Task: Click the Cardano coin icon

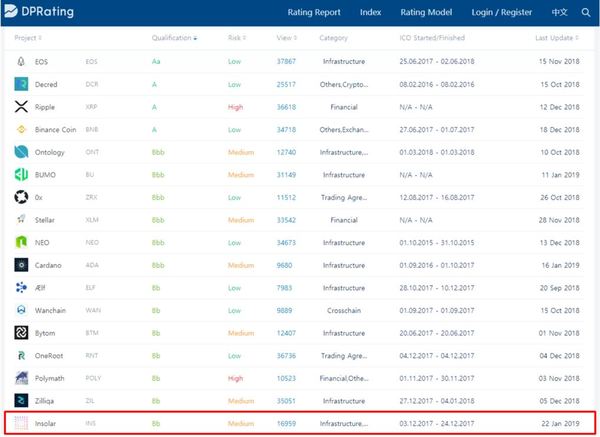Action: point(21,265)
